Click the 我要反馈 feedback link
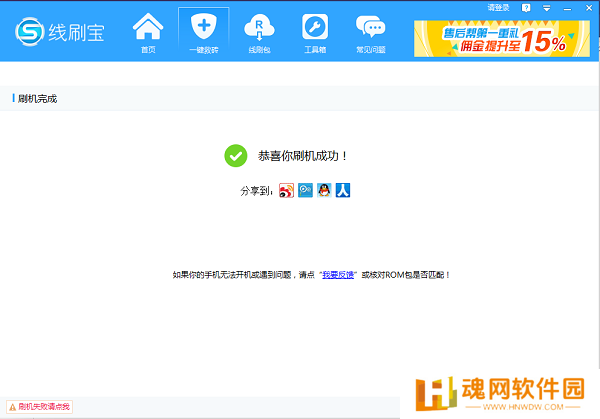 point(338,275)
